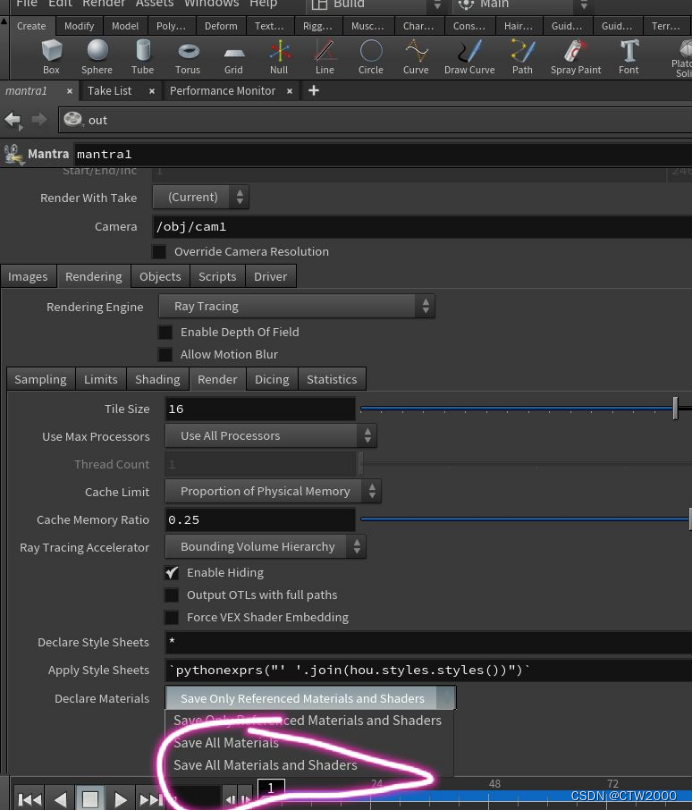
Task: Open Ray Tracing Accelerator dropdown
Action: [x=265, y=547]
